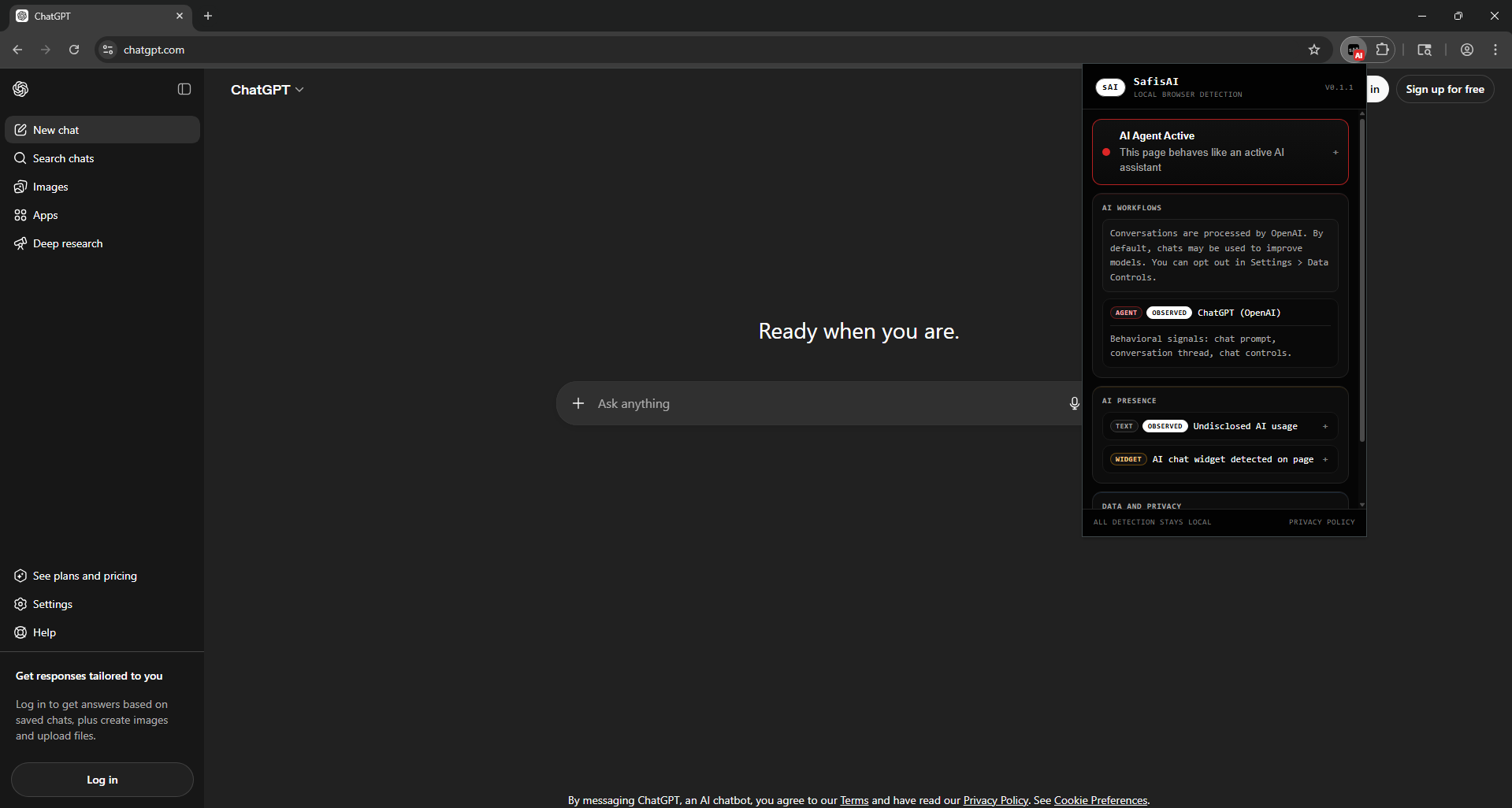Start a New chat
This screenshot has width=1512, height=808.
pos(102,130)
